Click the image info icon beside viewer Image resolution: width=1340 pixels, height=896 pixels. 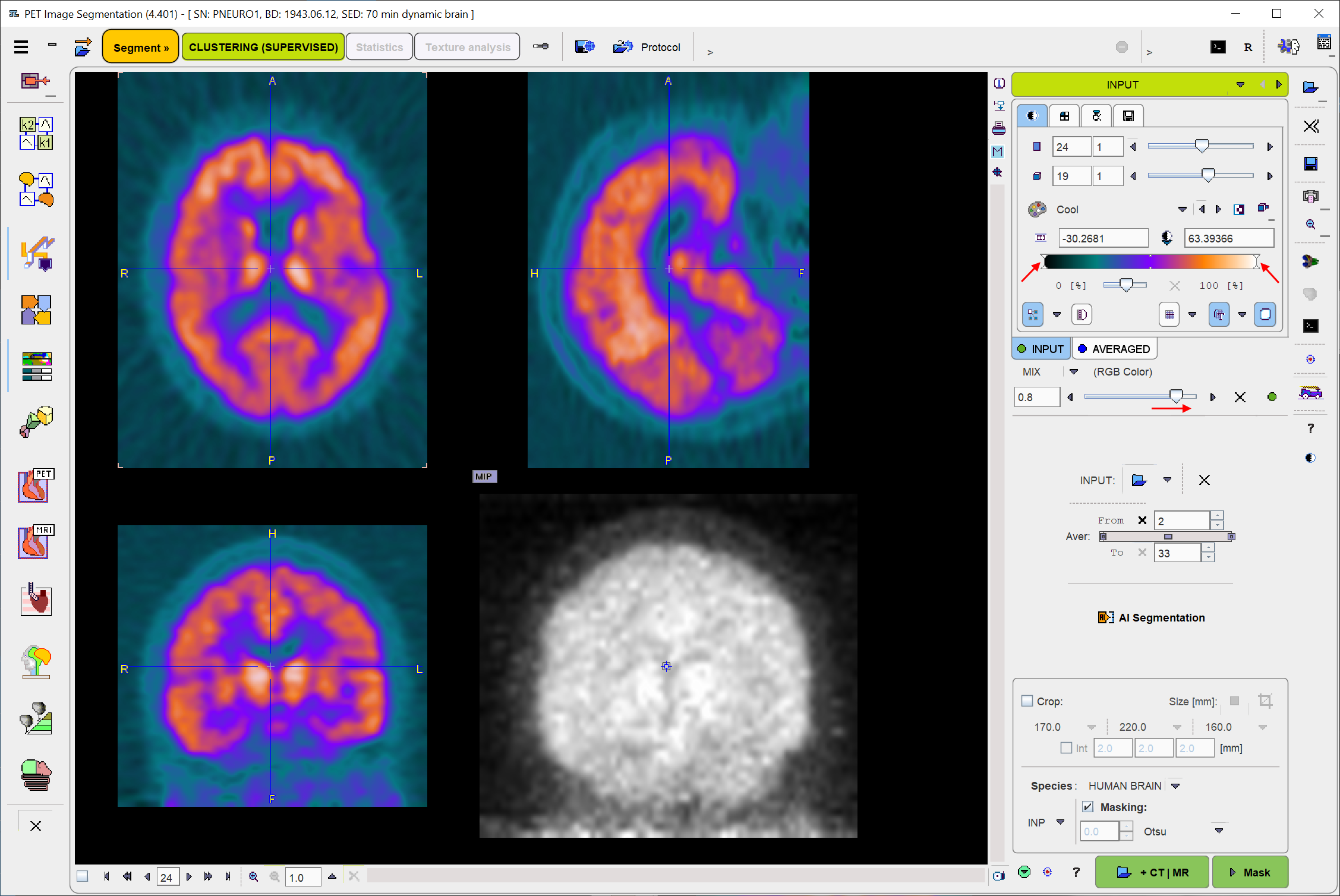[999, 83]
